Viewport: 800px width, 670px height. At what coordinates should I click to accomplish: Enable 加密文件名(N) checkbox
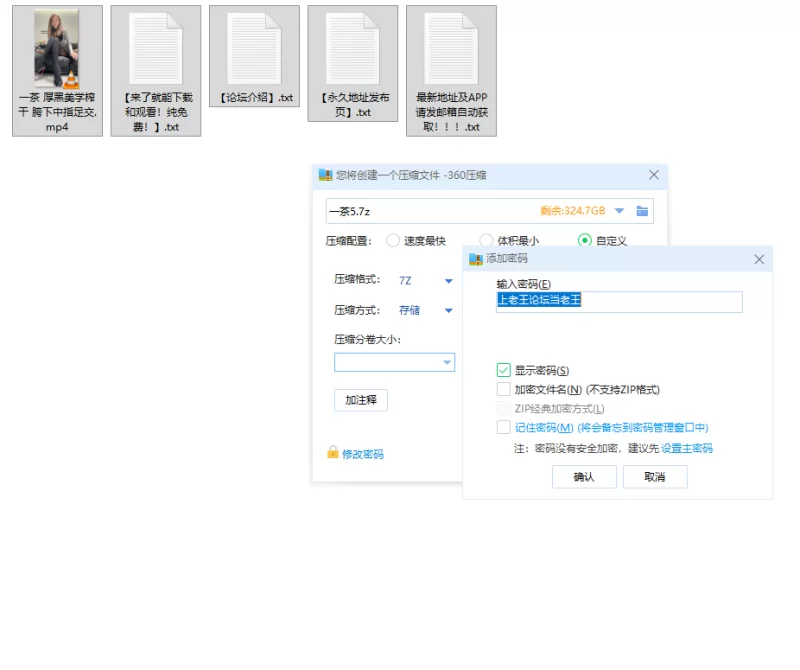504,389
